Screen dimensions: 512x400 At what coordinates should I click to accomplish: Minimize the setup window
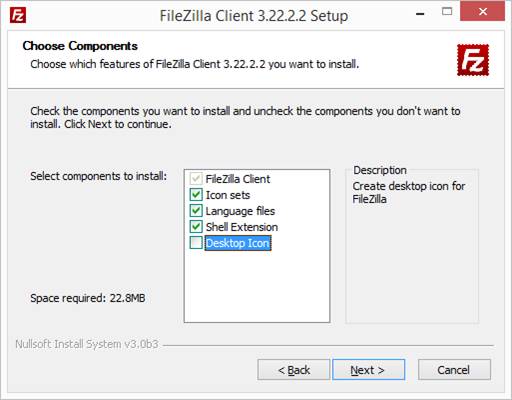point(420,13)
